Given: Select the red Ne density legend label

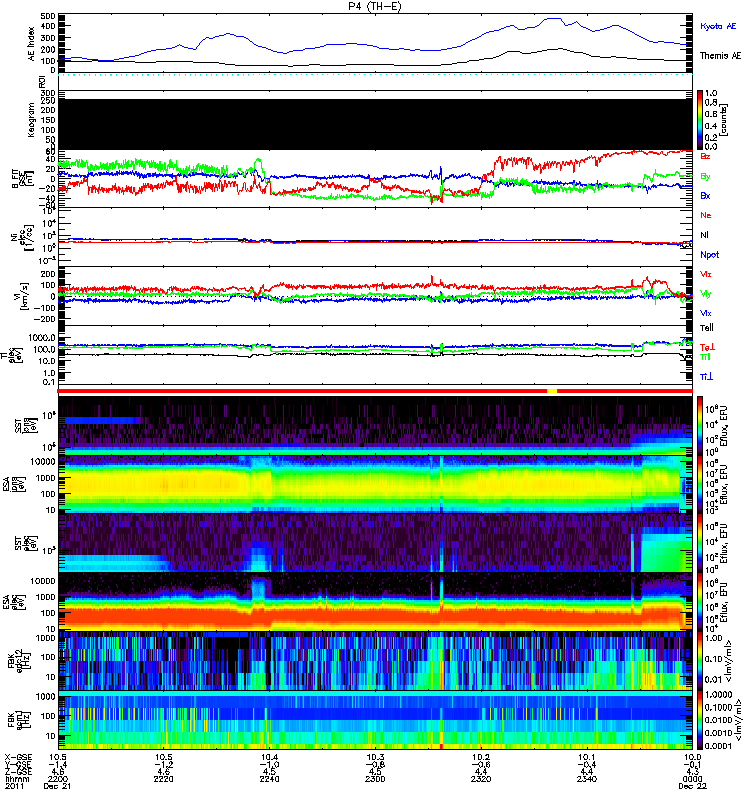Looking at the screenshot, I should point(706,215).
